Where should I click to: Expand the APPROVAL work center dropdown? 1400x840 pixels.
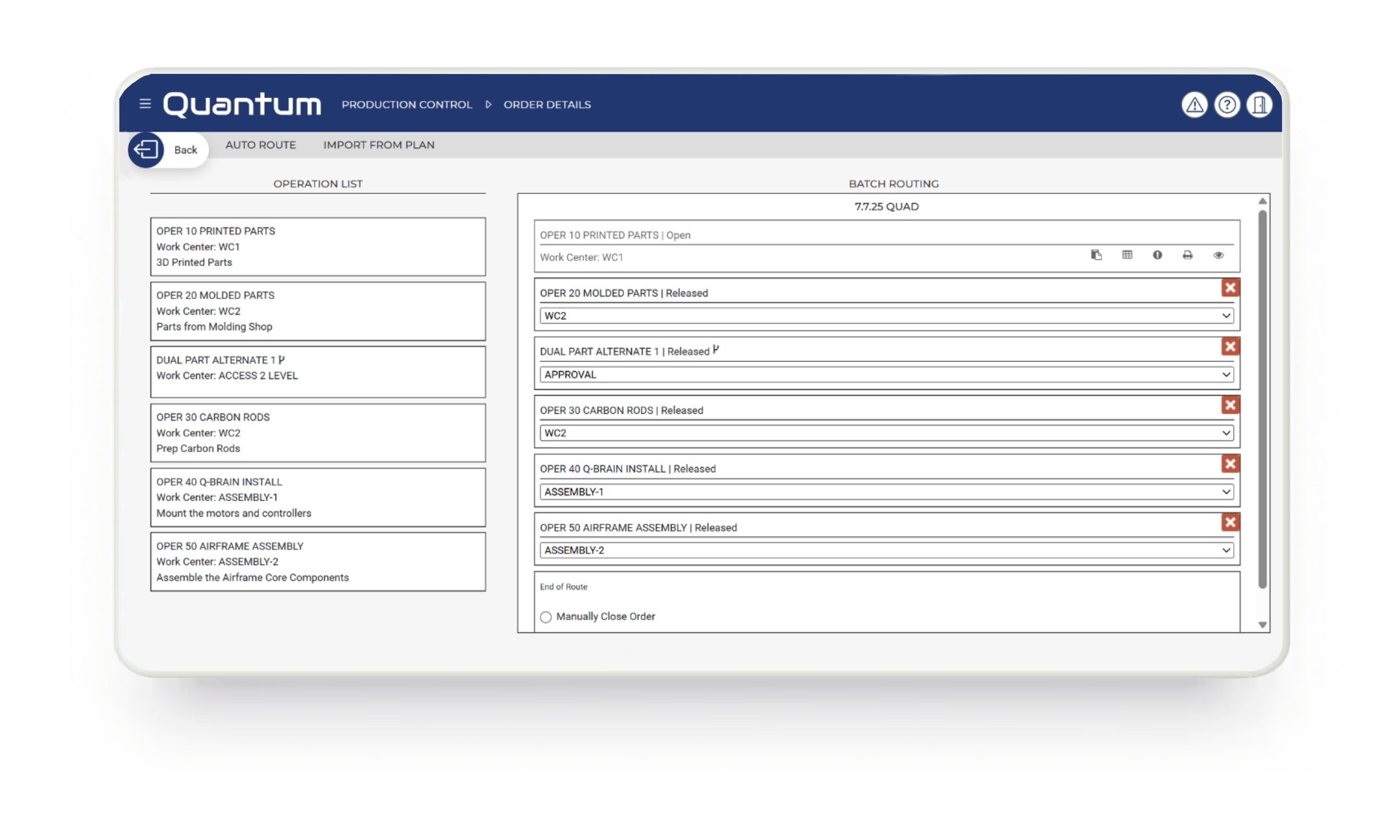886,374
